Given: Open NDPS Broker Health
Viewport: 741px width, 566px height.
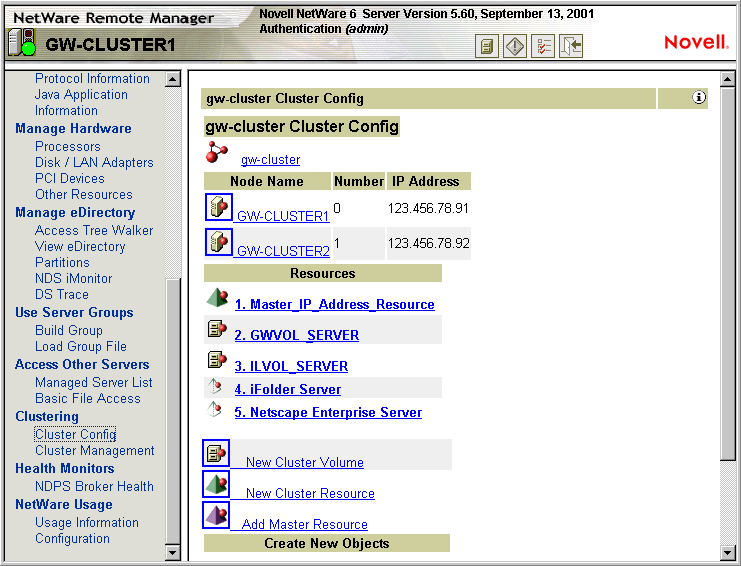Looking at the screenshot, I should tap(94, 487).
